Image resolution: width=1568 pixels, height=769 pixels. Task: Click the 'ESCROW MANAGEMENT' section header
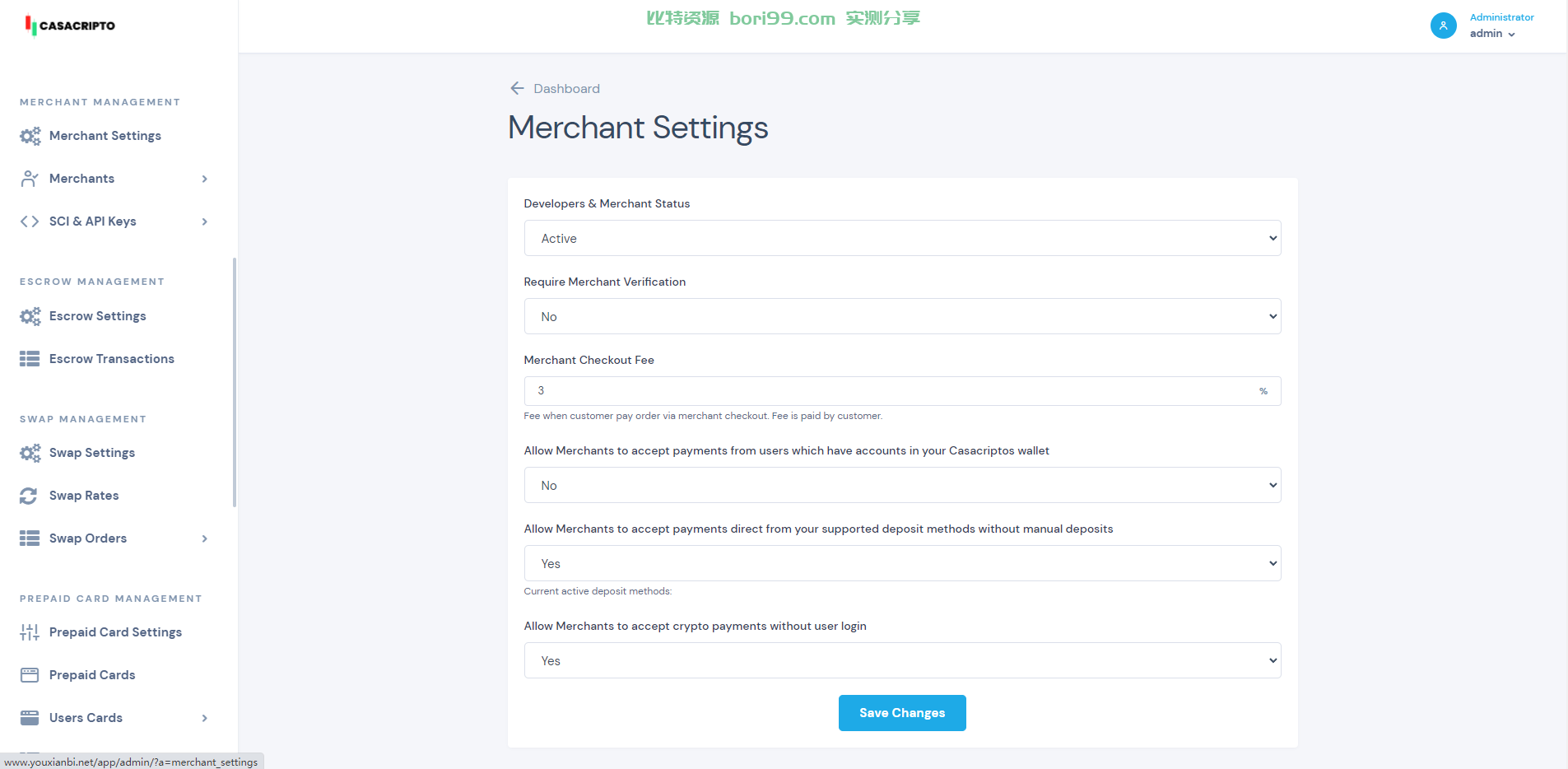(x=92, y=282)
